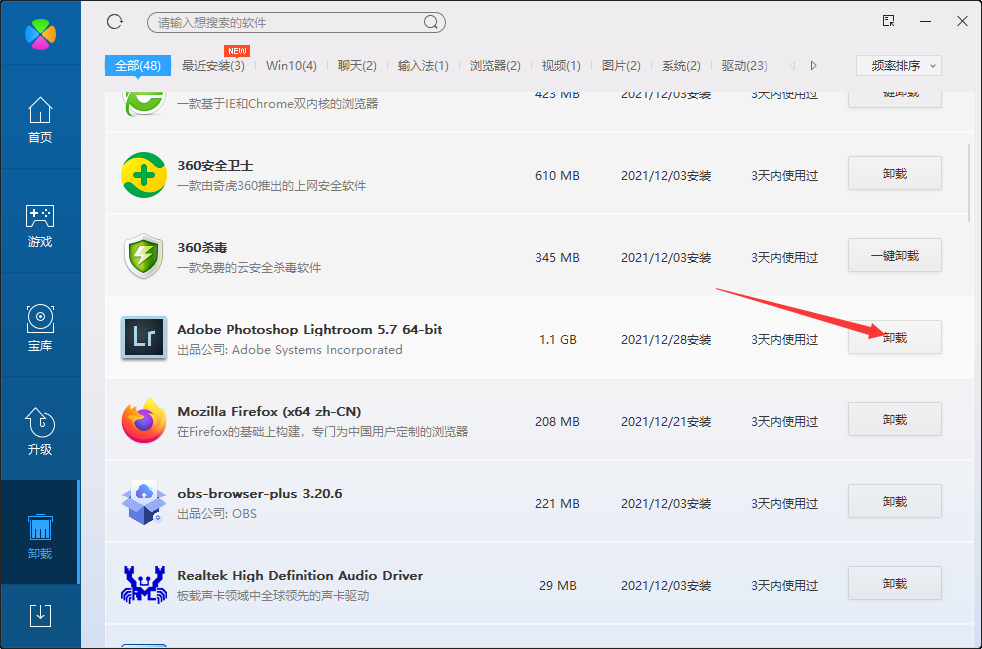The width and height of the screenshot is (982, 649).
Task: Click the 板载声卡领域中全球领先的声卡驱动 description
Action: coord(273,596)
